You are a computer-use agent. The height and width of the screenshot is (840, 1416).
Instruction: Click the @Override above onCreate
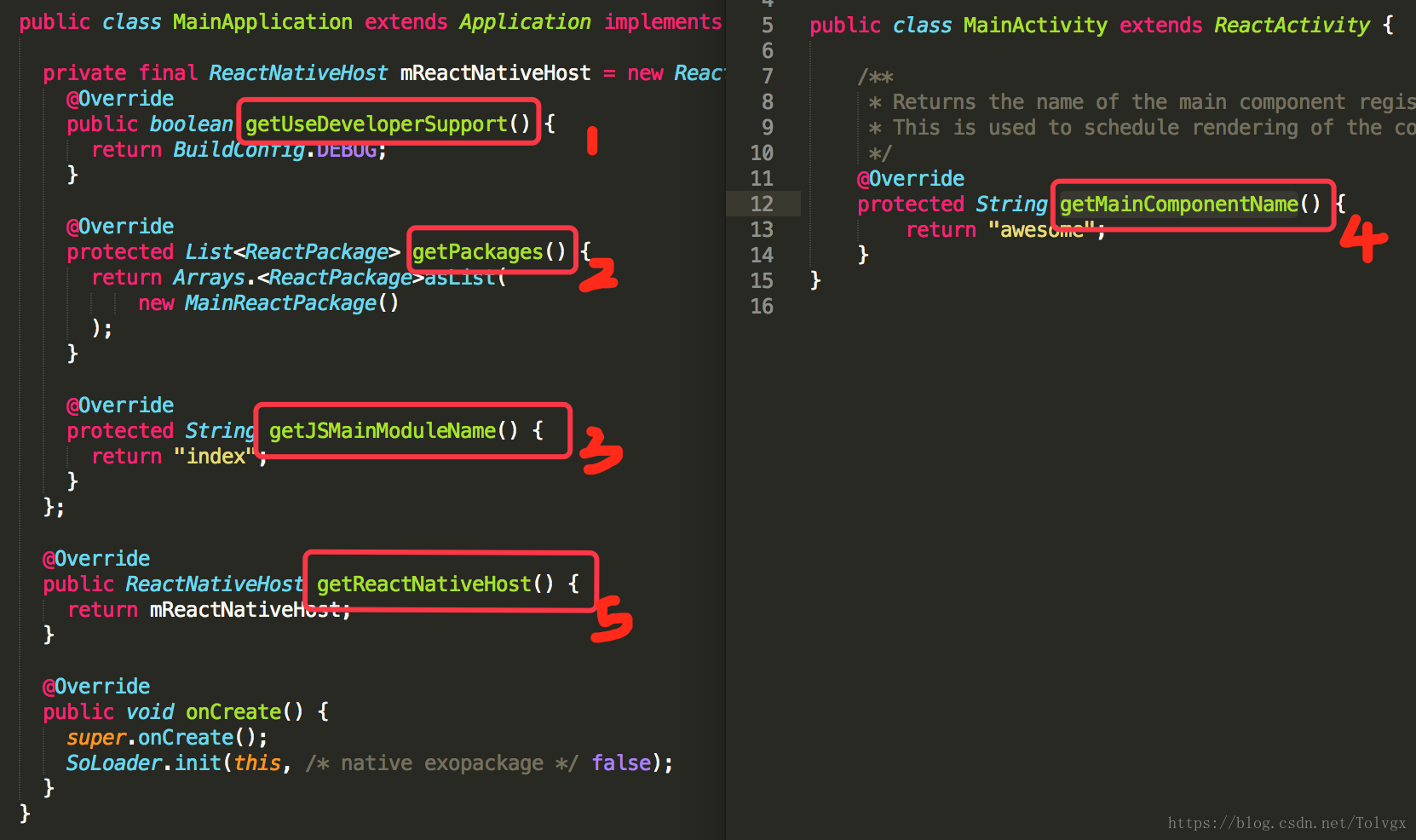coord(96,687)
